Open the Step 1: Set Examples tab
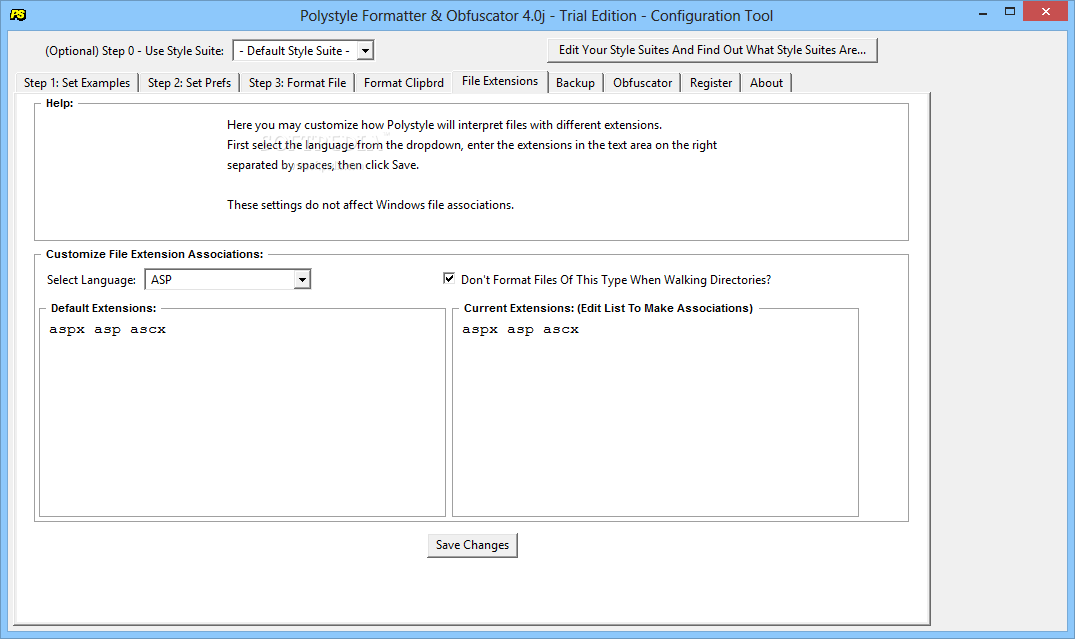 click(77, 83)
